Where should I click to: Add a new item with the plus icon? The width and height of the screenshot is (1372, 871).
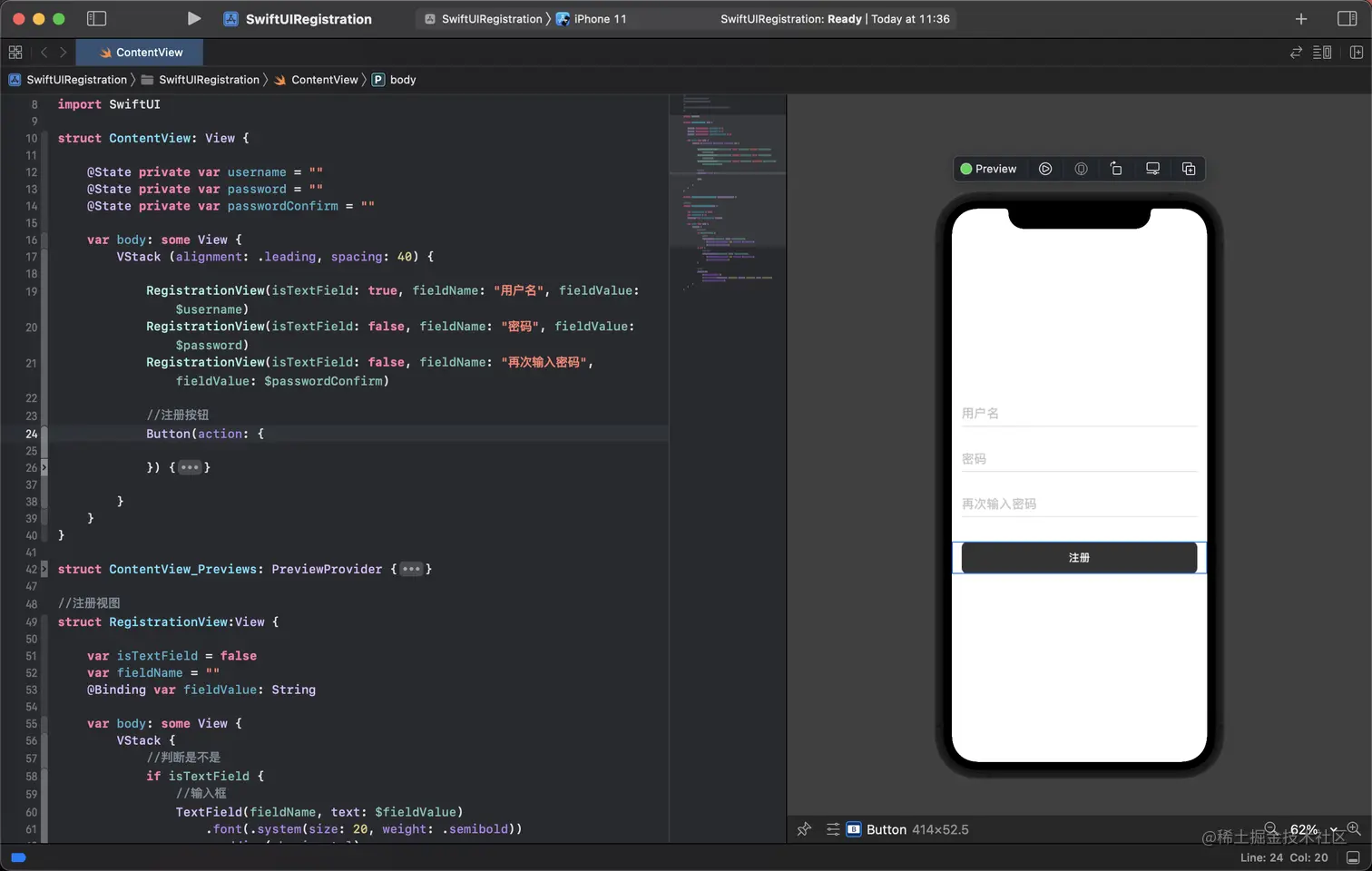pyautogui.click(x=1301, y=19)
